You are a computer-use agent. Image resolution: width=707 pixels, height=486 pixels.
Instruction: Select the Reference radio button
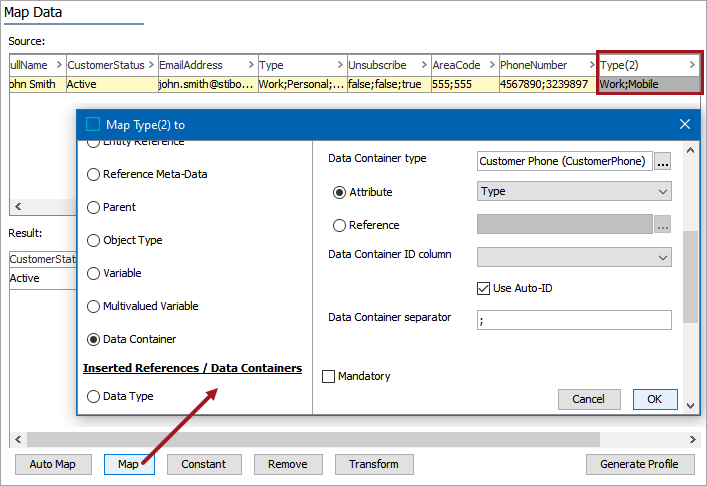pos(339,225)
